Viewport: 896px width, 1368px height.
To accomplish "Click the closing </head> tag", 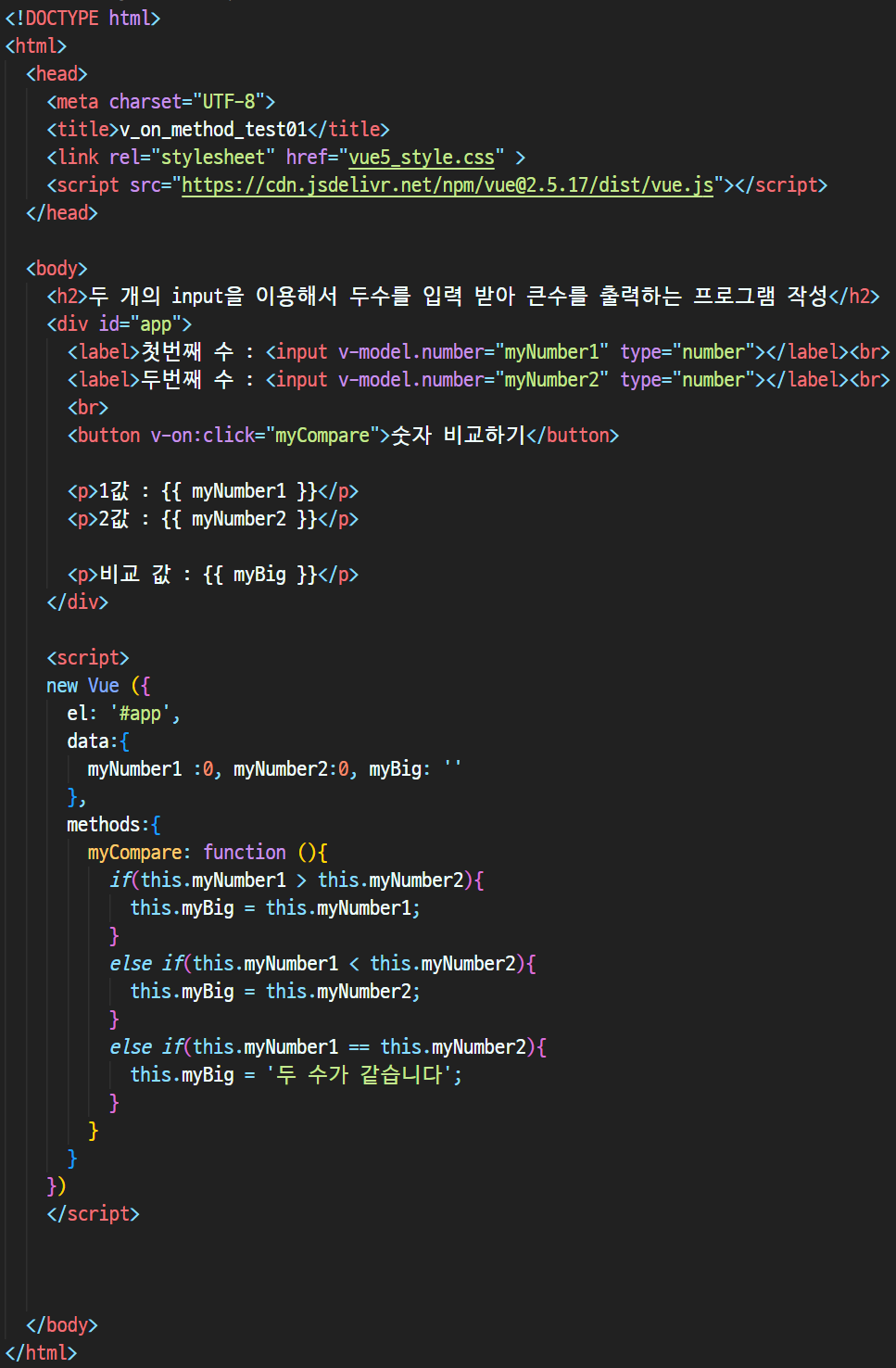I will tap(62, 213).
